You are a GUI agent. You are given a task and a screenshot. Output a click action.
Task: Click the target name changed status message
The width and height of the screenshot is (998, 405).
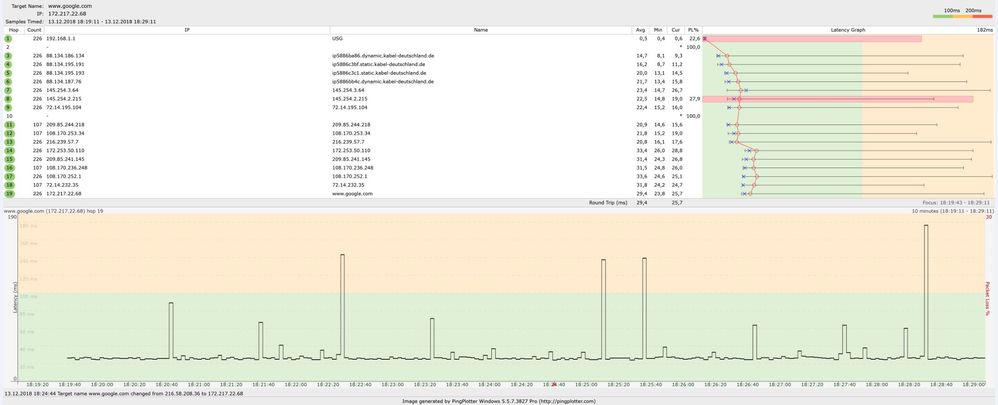pos(123,394)
